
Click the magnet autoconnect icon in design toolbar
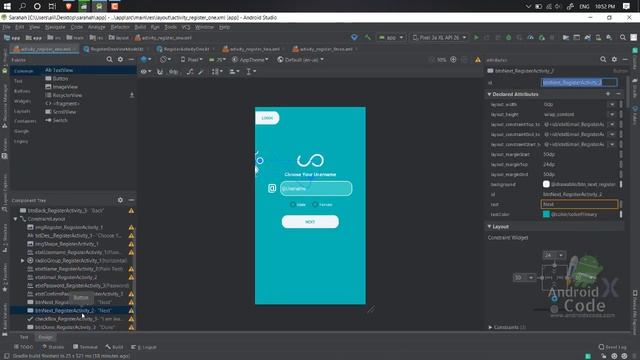coord(160,71)
